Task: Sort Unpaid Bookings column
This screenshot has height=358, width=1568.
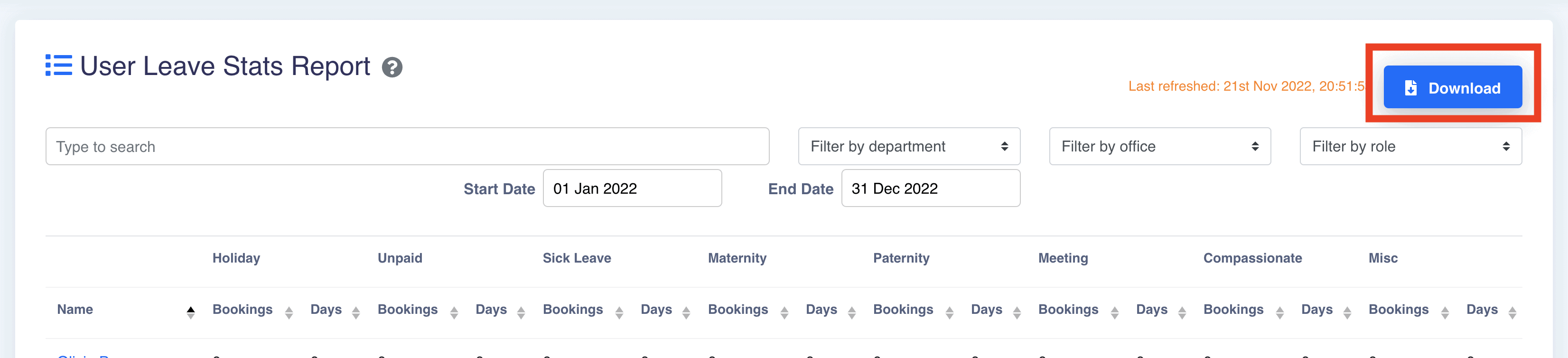Action: (x=454, y=312)
